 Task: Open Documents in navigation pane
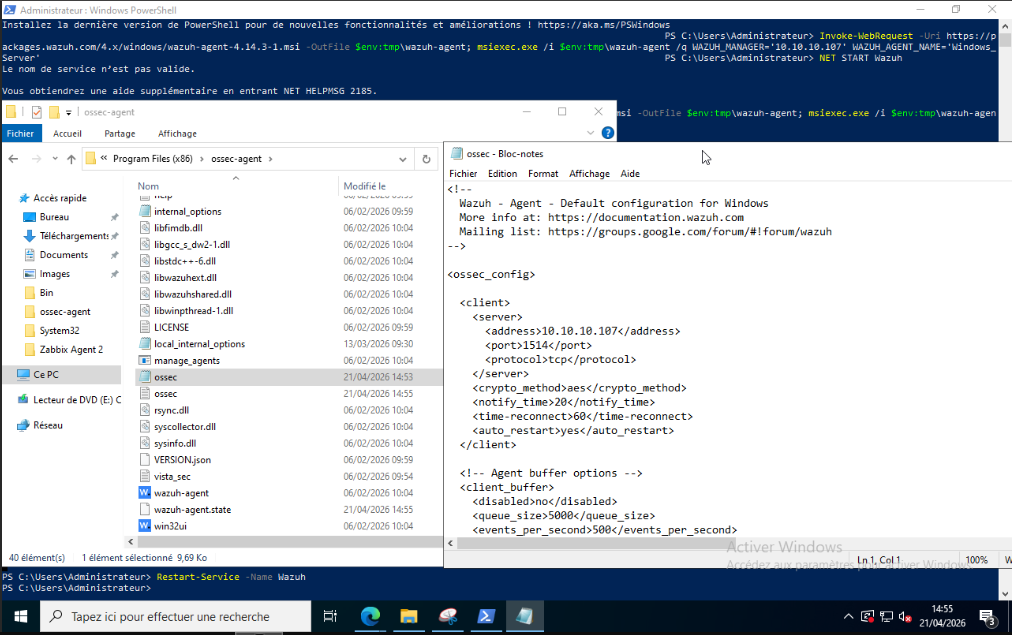click(63, 255)
